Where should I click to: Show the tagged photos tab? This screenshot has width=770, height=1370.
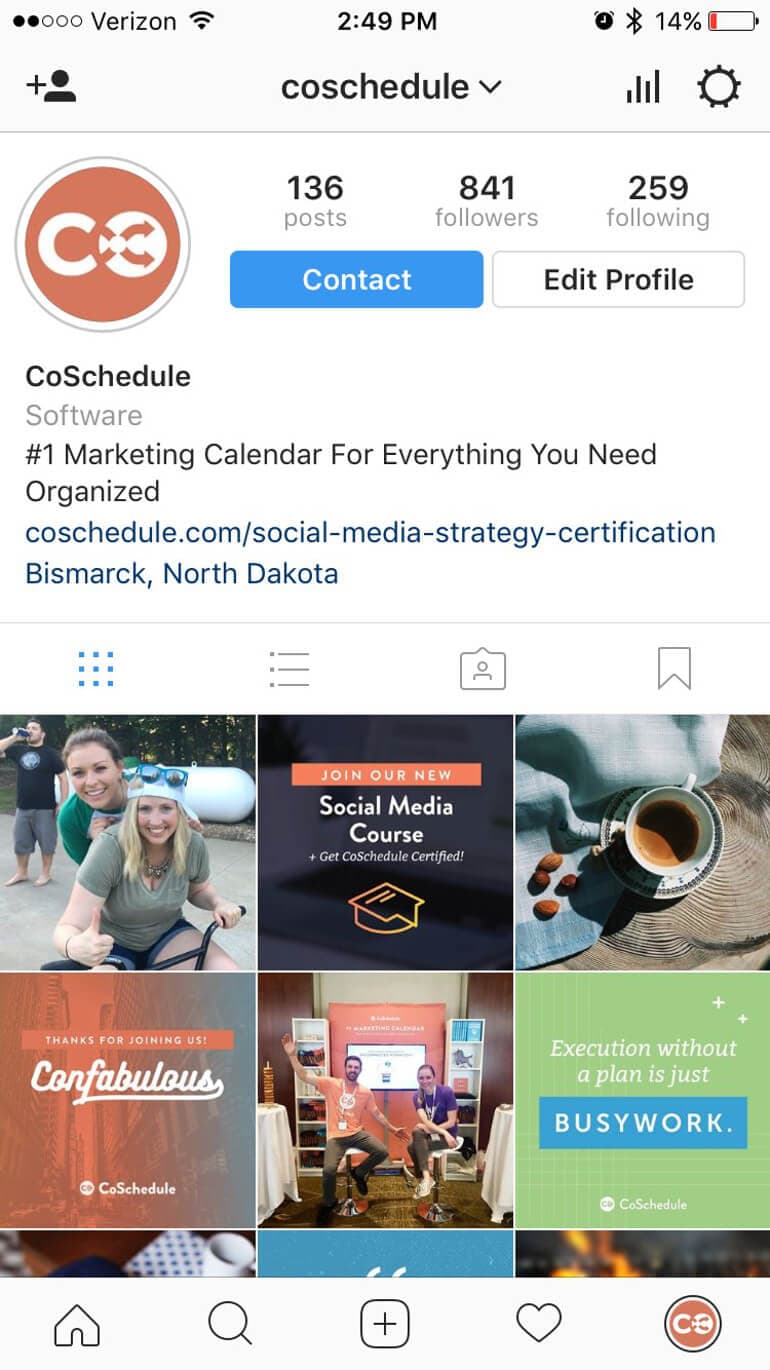482,669
